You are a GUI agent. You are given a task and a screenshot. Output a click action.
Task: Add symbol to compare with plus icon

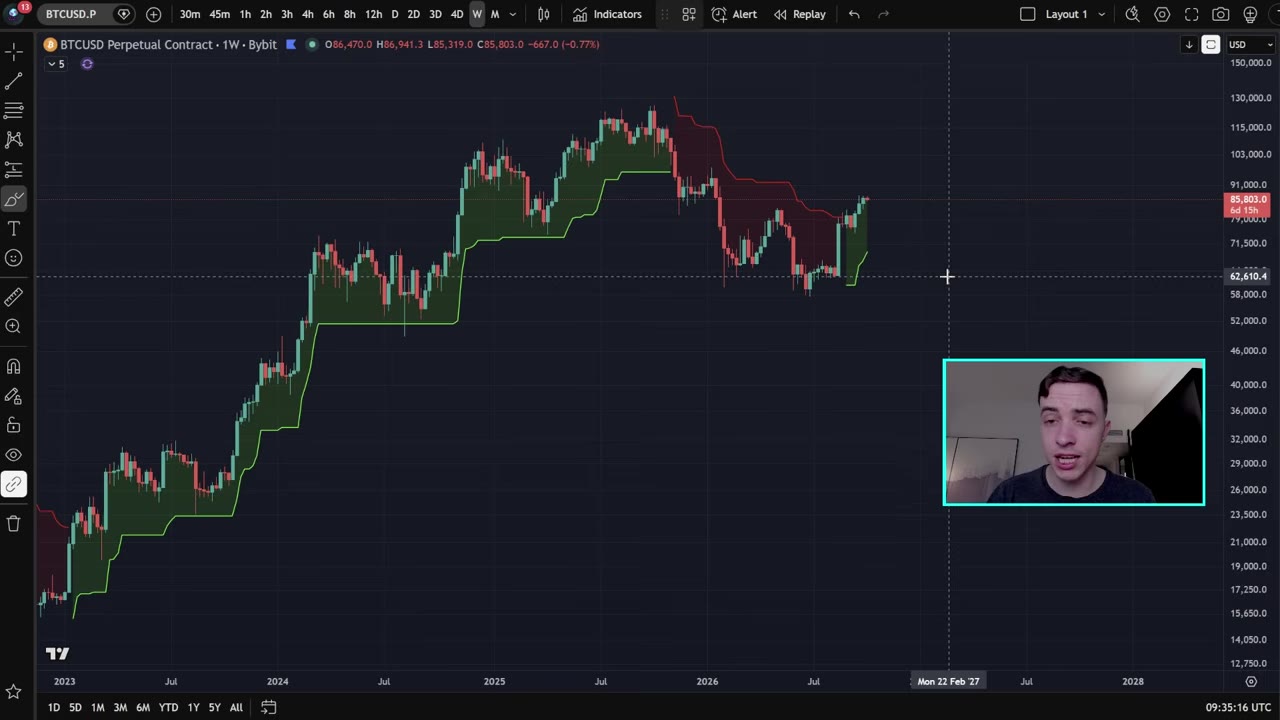pos(153,14)
